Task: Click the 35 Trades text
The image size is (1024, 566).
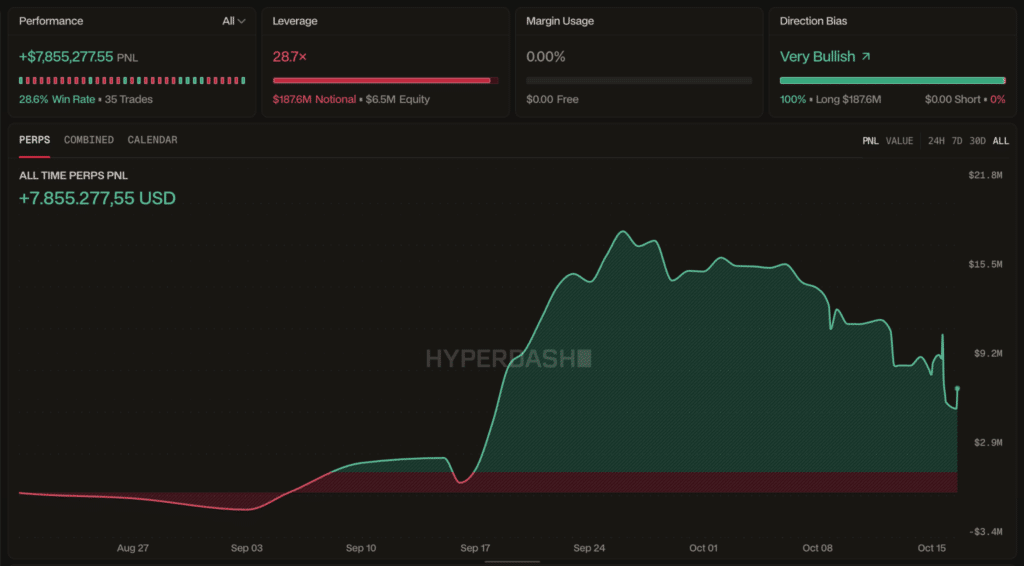Action: coord(129,99)
